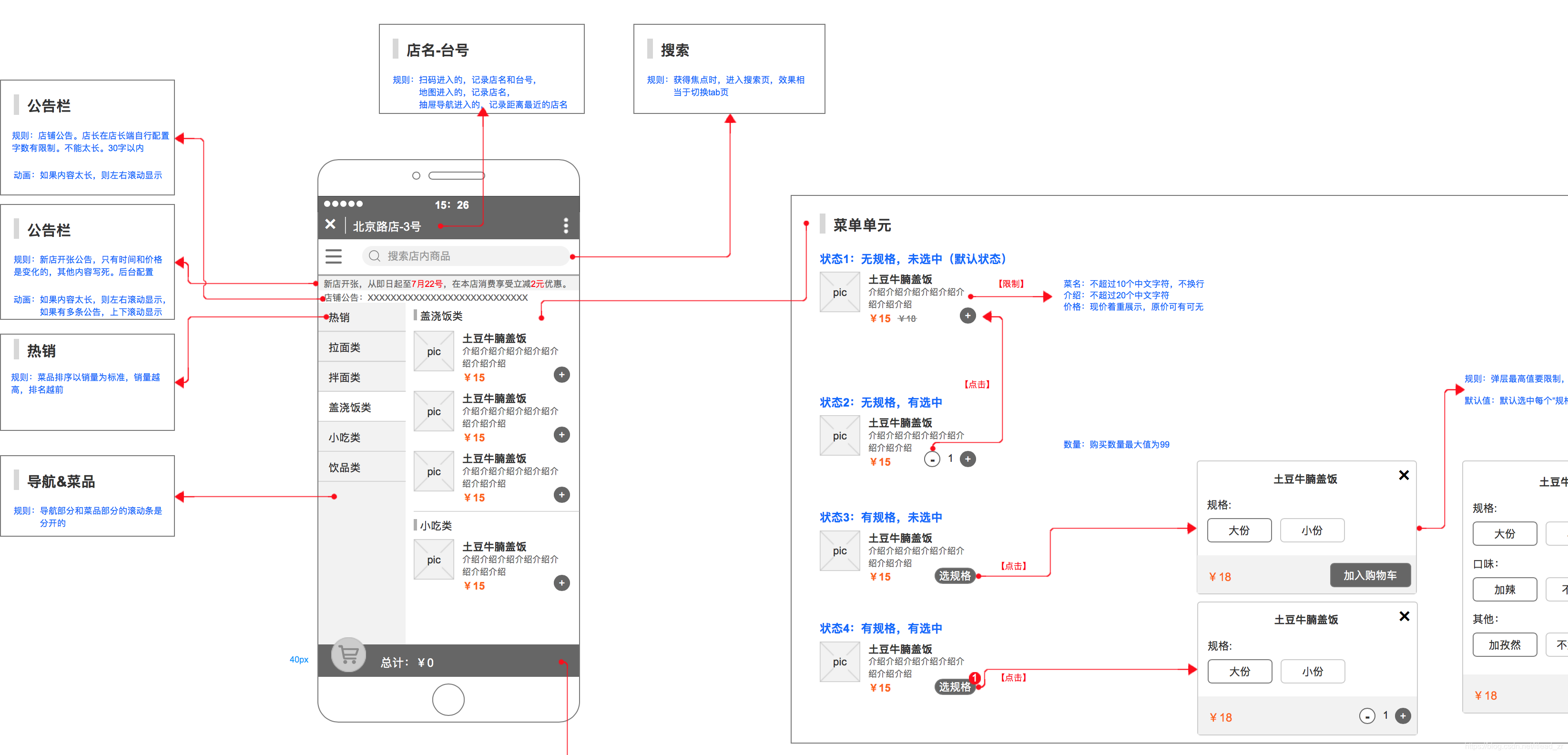
Task: Open the three-dot more menu in phone header
Action: [x=566, y=226]
